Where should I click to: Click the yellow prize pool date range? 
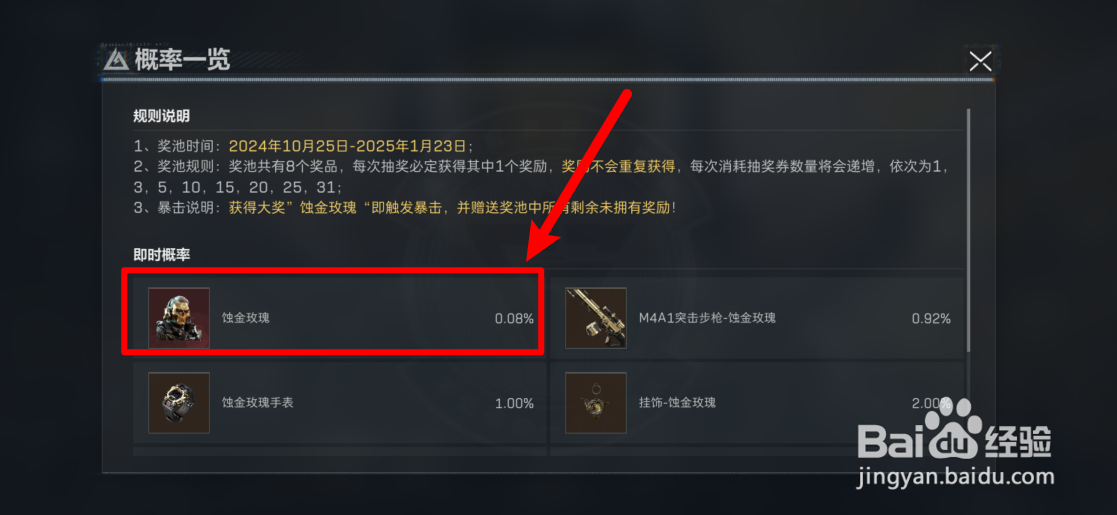click(348, 146)
